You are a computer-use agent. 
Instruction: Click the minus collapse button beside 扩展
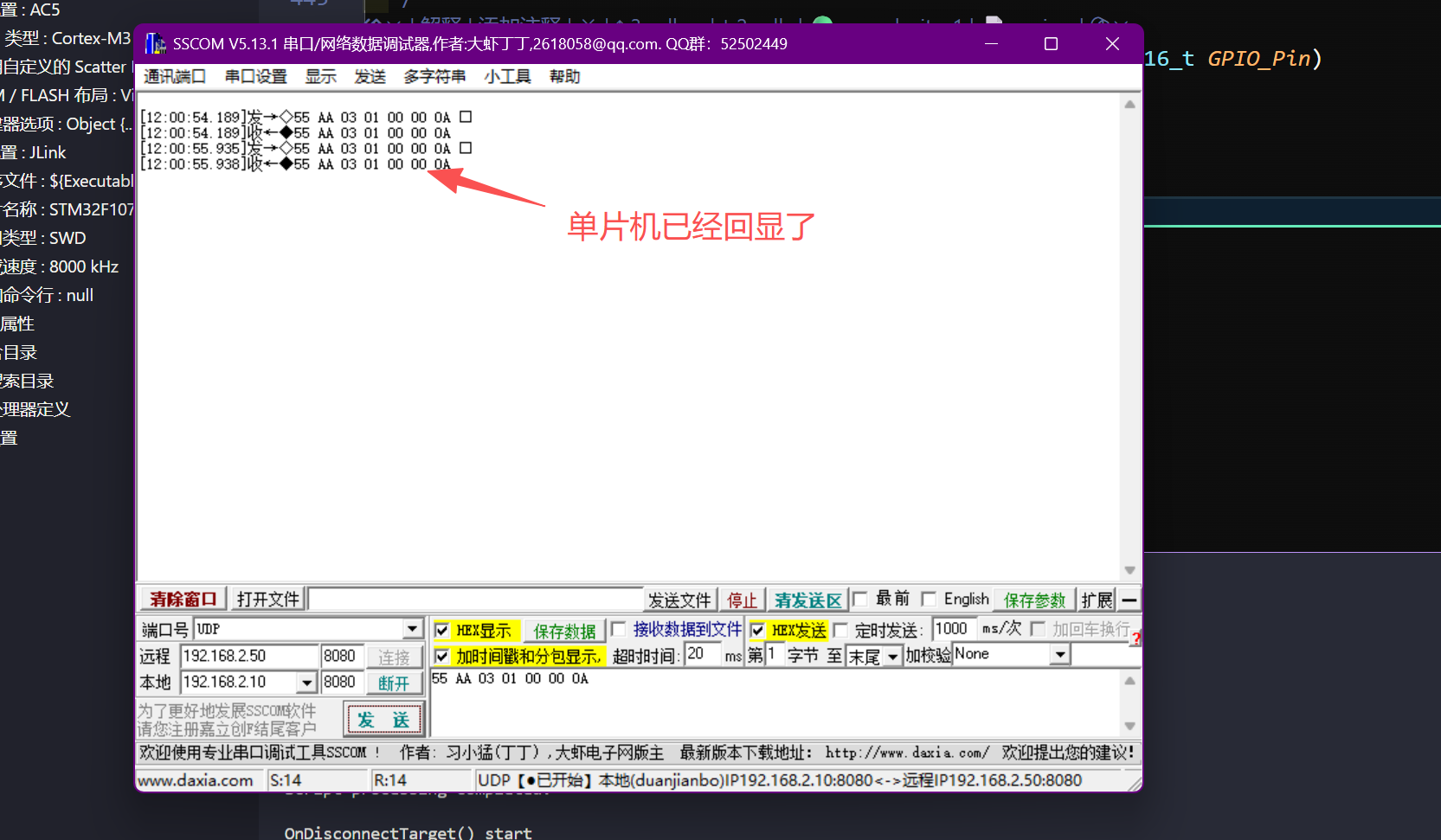(1129, 600)
